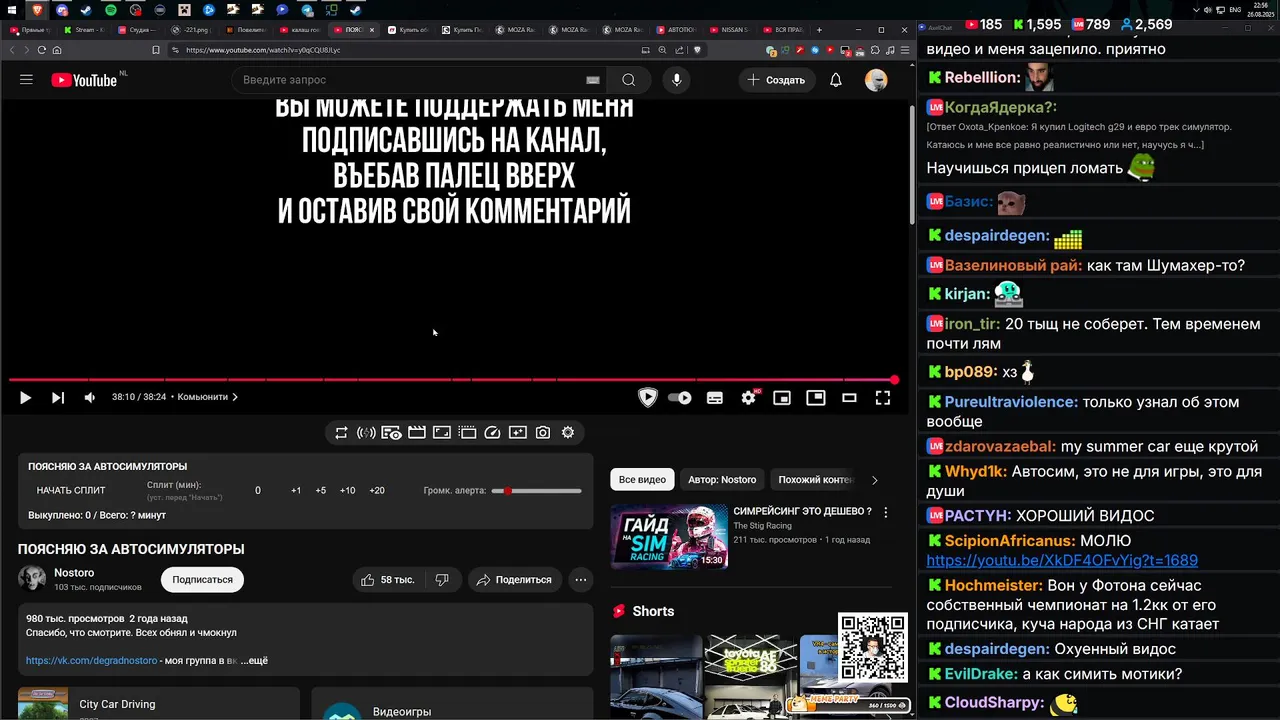Open the YouTube guide hamburger menu
The height and width of the screenshot is (720, 1280).
point(26,80)
